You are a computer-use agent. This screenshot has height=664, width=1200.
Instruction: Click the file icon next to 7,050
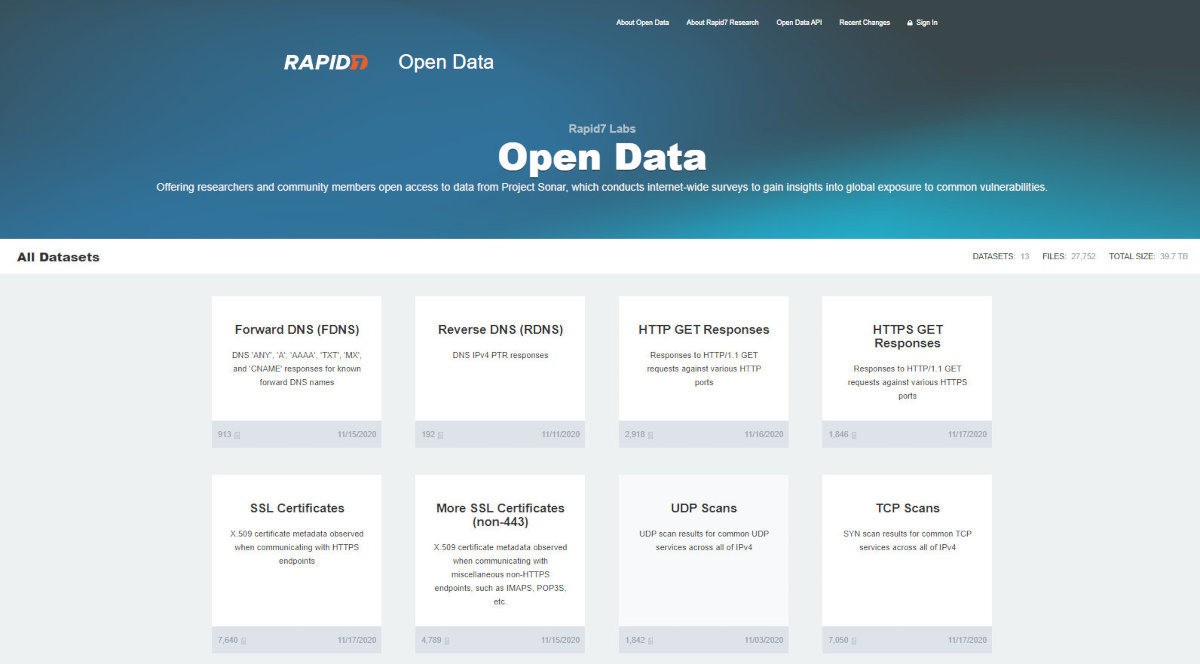point(855,640)
